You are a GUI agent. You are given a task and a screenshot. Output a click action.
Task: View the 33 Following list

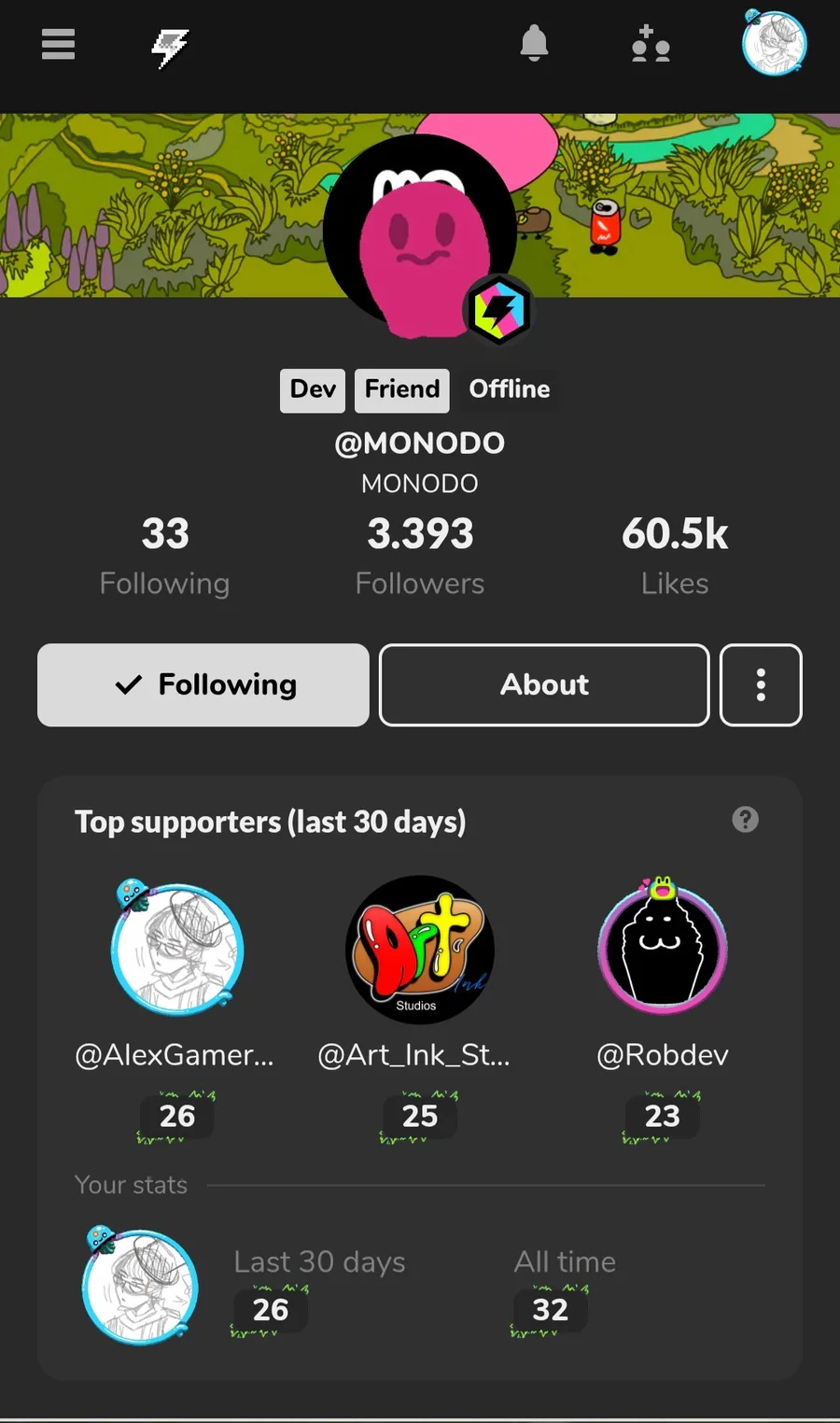pyautogui.click(x=164, y=557)
